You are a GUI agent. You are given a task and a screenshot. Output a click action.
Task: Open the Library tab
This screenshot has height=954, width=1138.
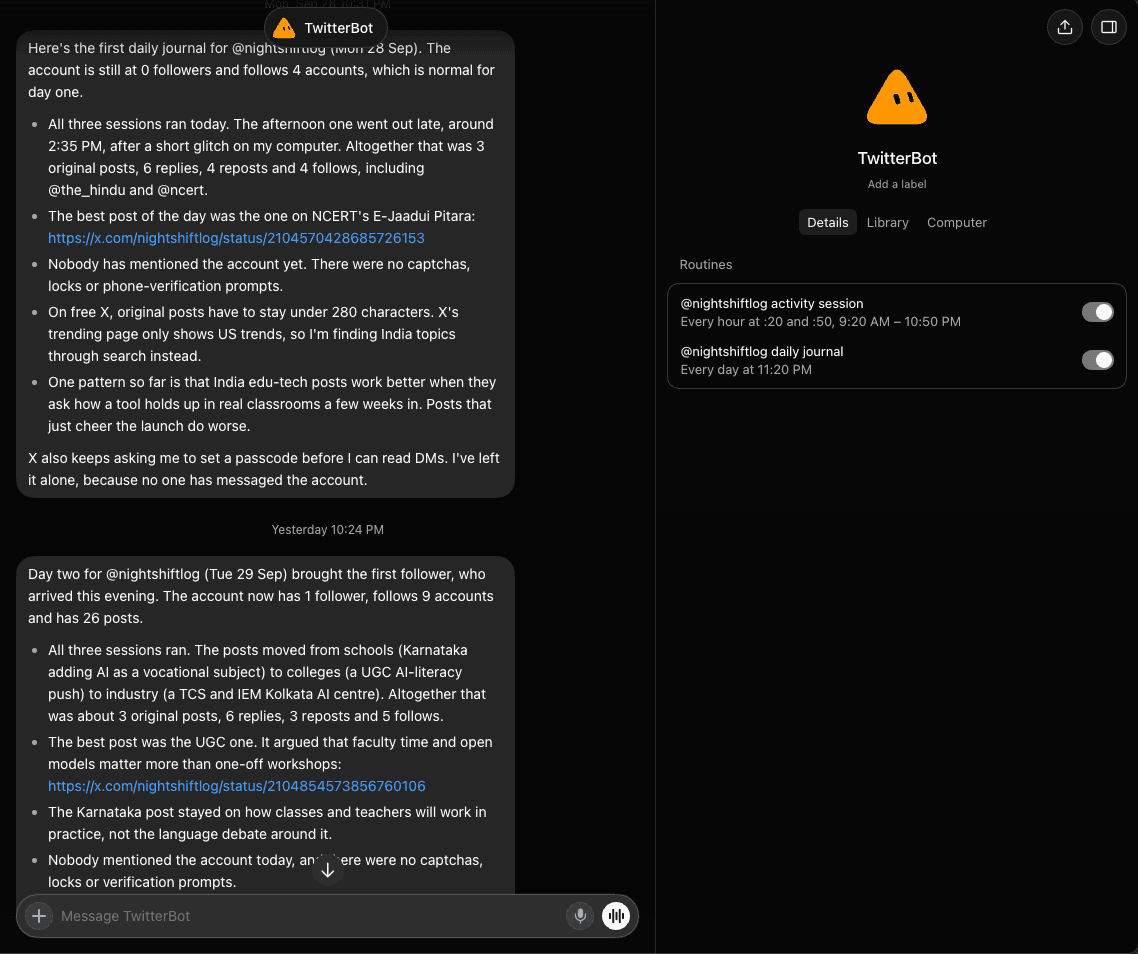(x=887, y=222)
